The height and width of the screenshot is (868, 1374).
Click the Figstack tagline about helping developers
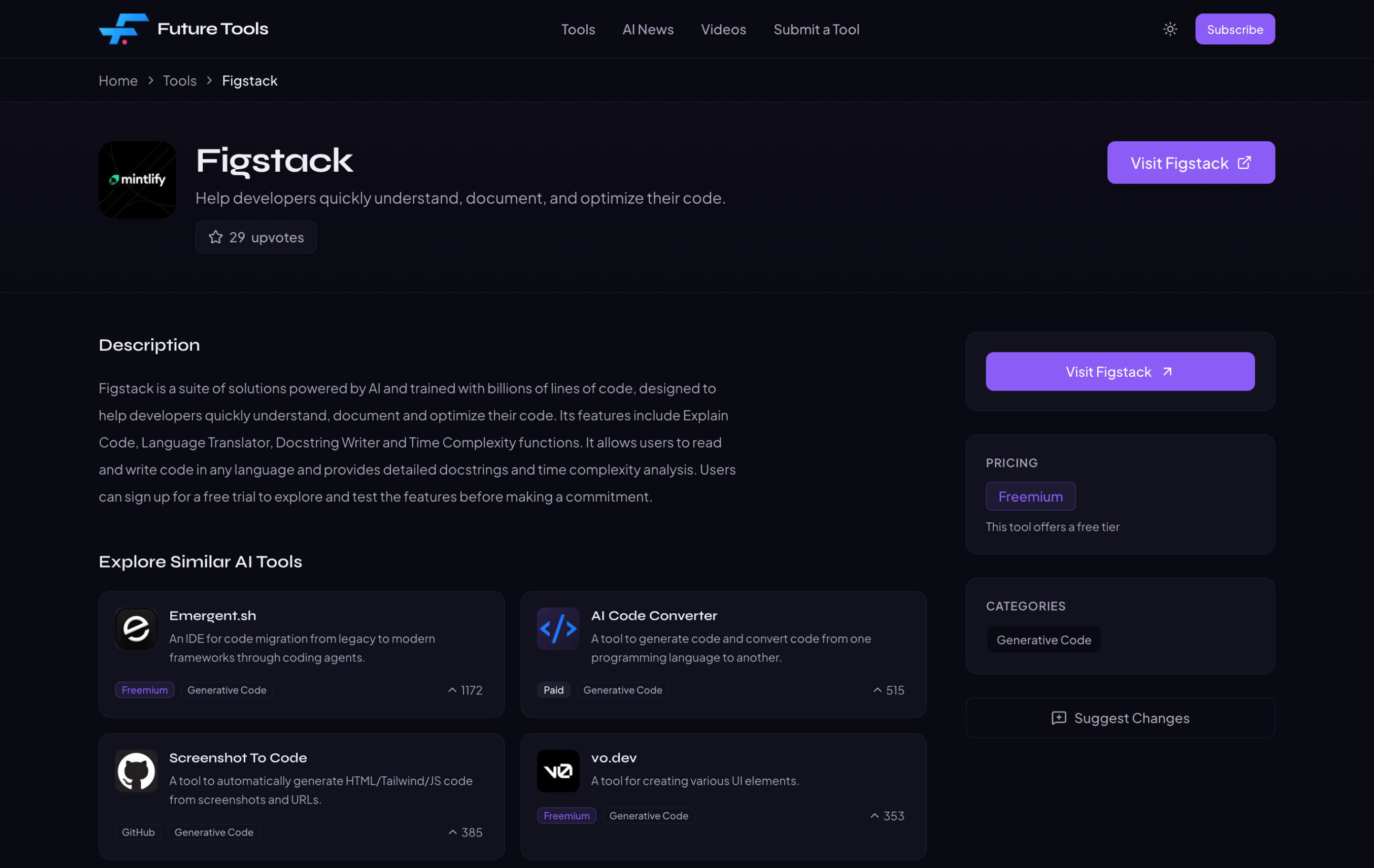[460, 197]
